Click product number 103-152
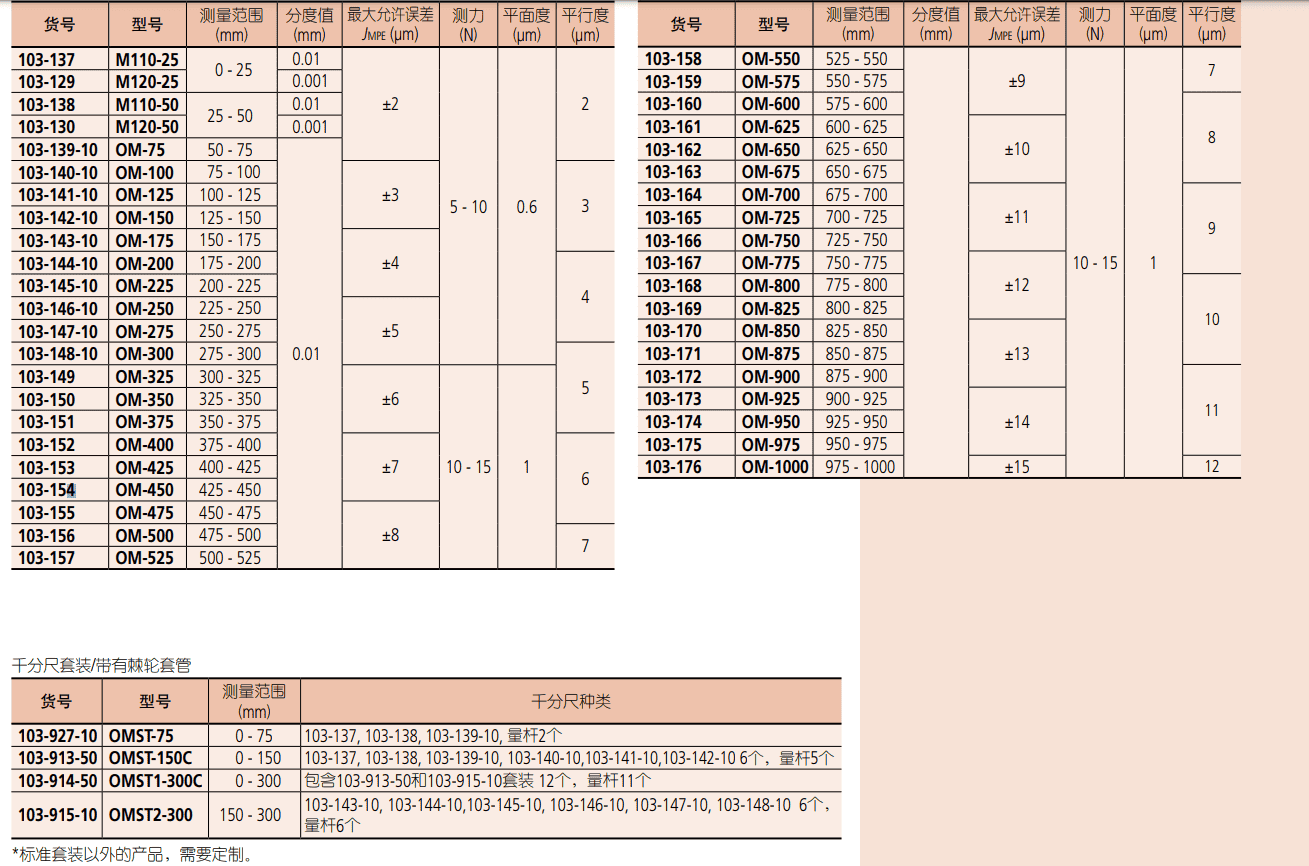This screenshot has width=1309, height=866. click(x=46, y=445)
